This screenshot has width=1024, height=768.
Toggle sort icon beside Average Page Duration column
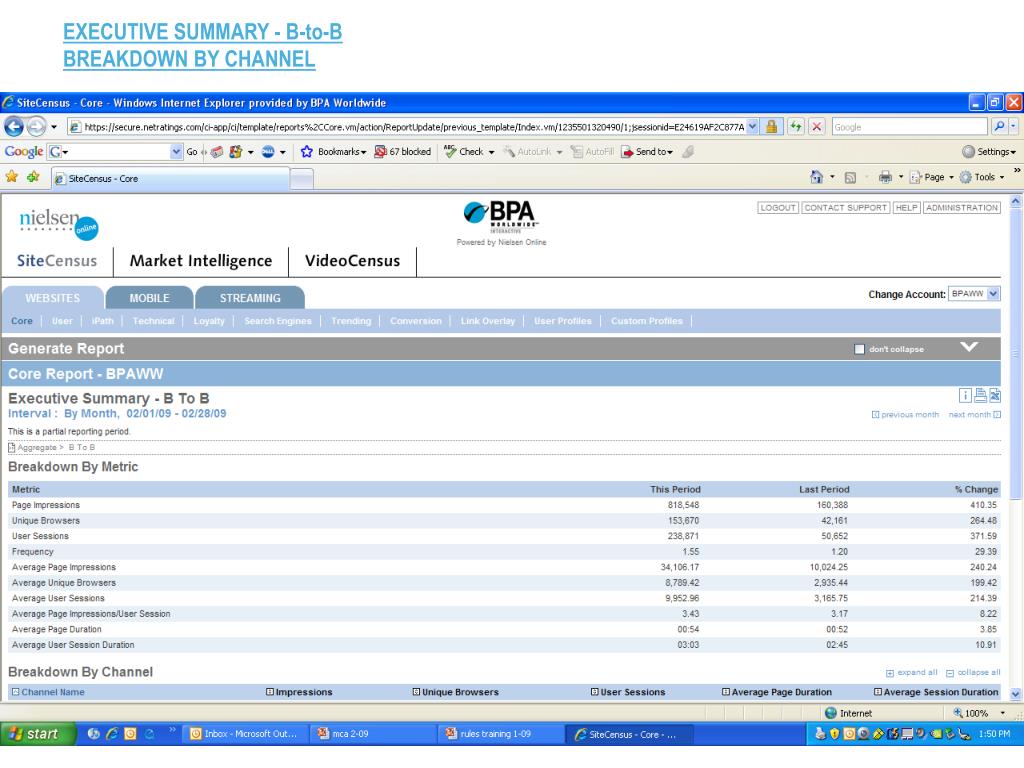pos(726,692)
